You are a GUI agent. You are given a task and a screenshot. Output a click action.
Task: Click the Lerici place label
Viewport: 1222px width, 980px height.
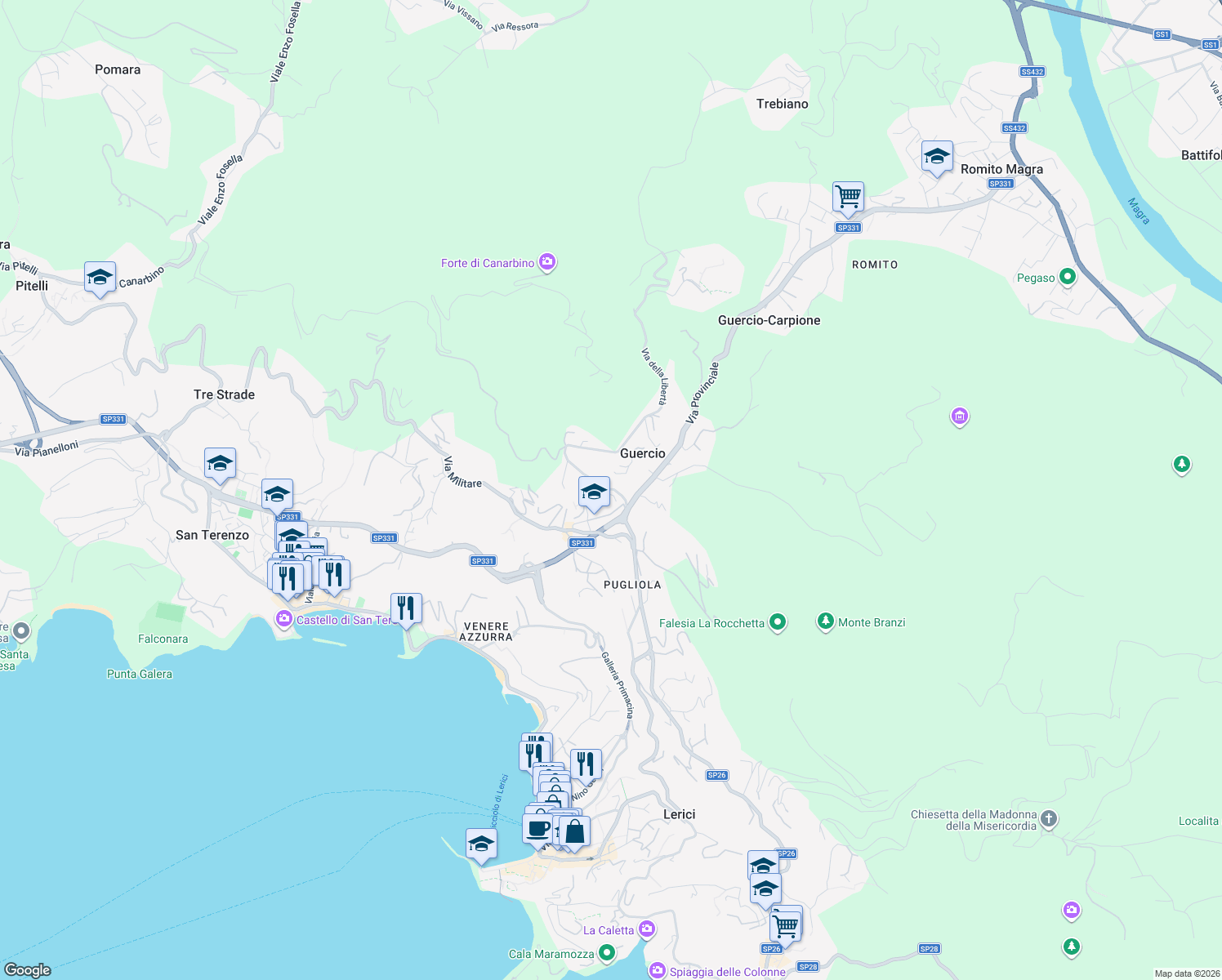679,813
